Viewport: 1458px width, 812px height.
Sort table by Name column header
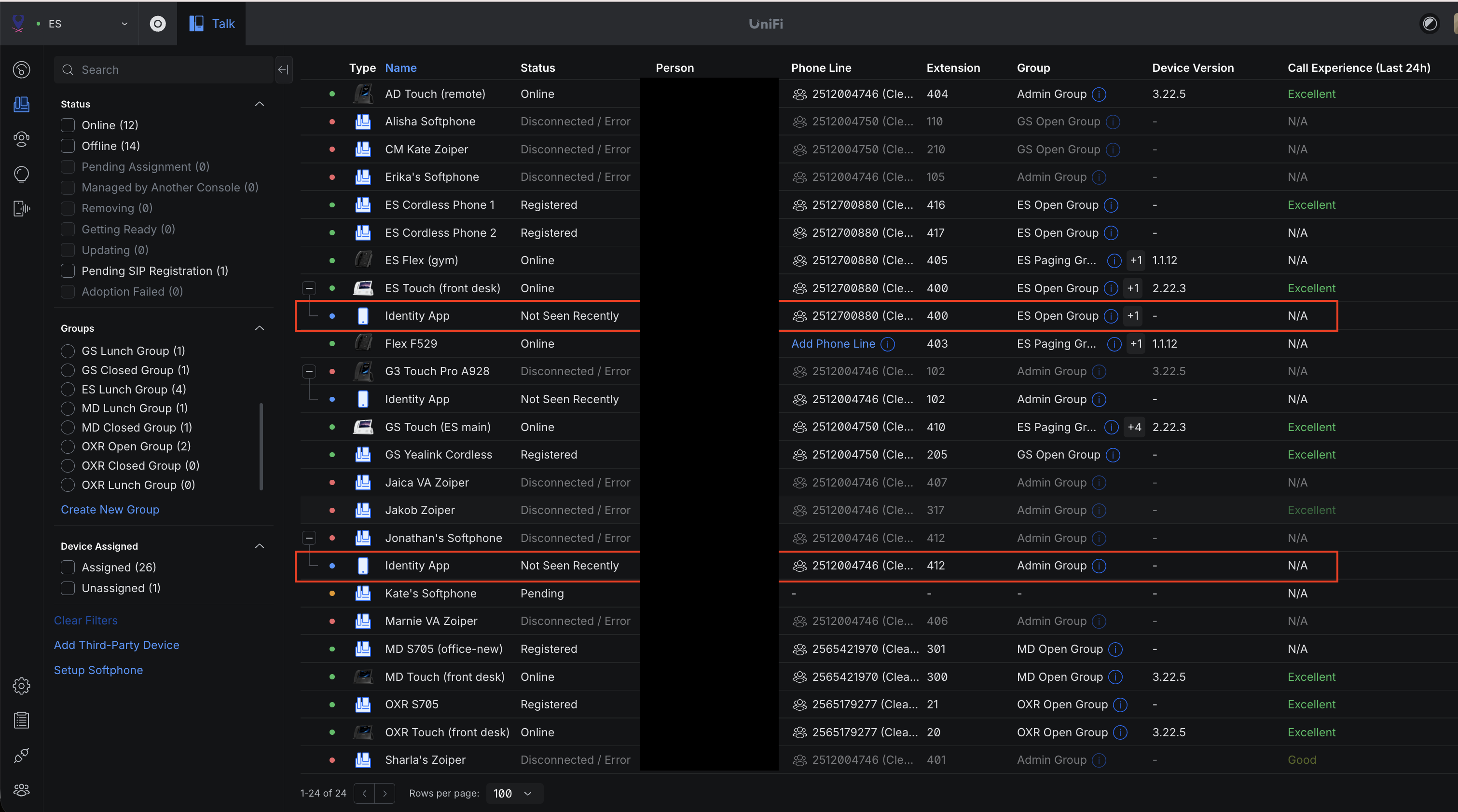pos(400,68)
